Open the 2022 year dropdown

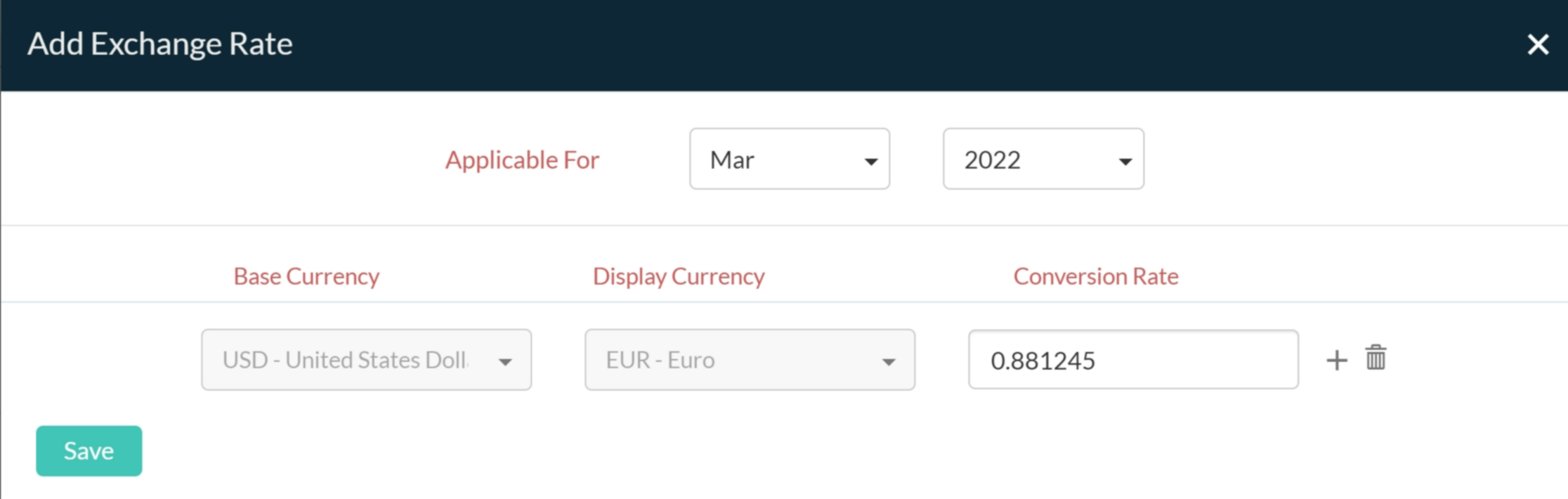coord(1043,159)
